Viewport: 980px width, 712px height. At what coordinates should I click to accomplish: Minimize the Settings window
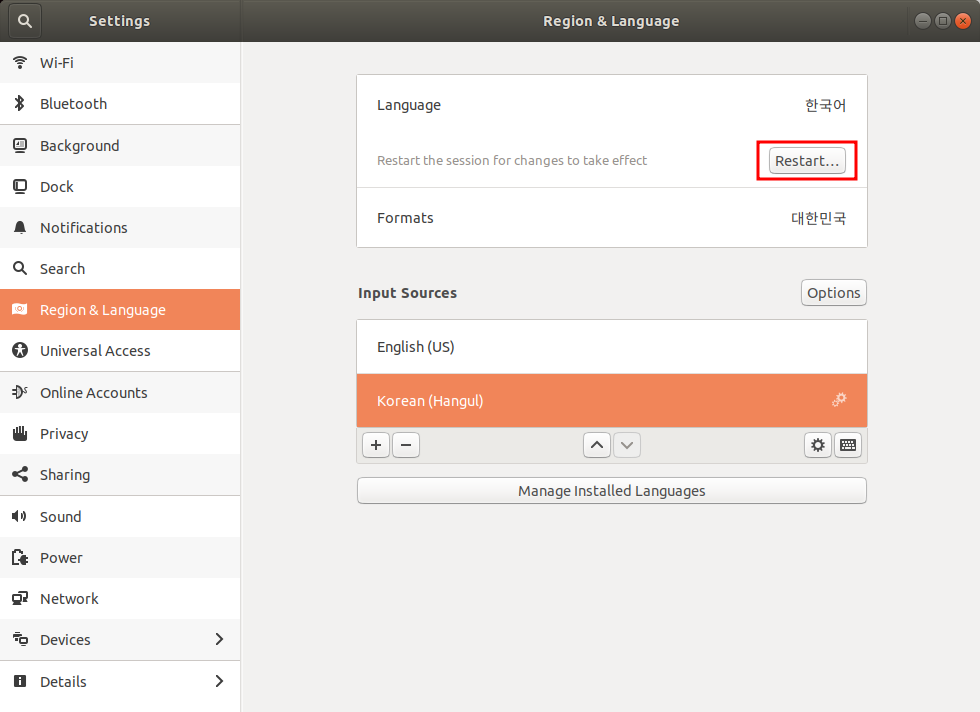pyautogui.click(x=922, y=21)
